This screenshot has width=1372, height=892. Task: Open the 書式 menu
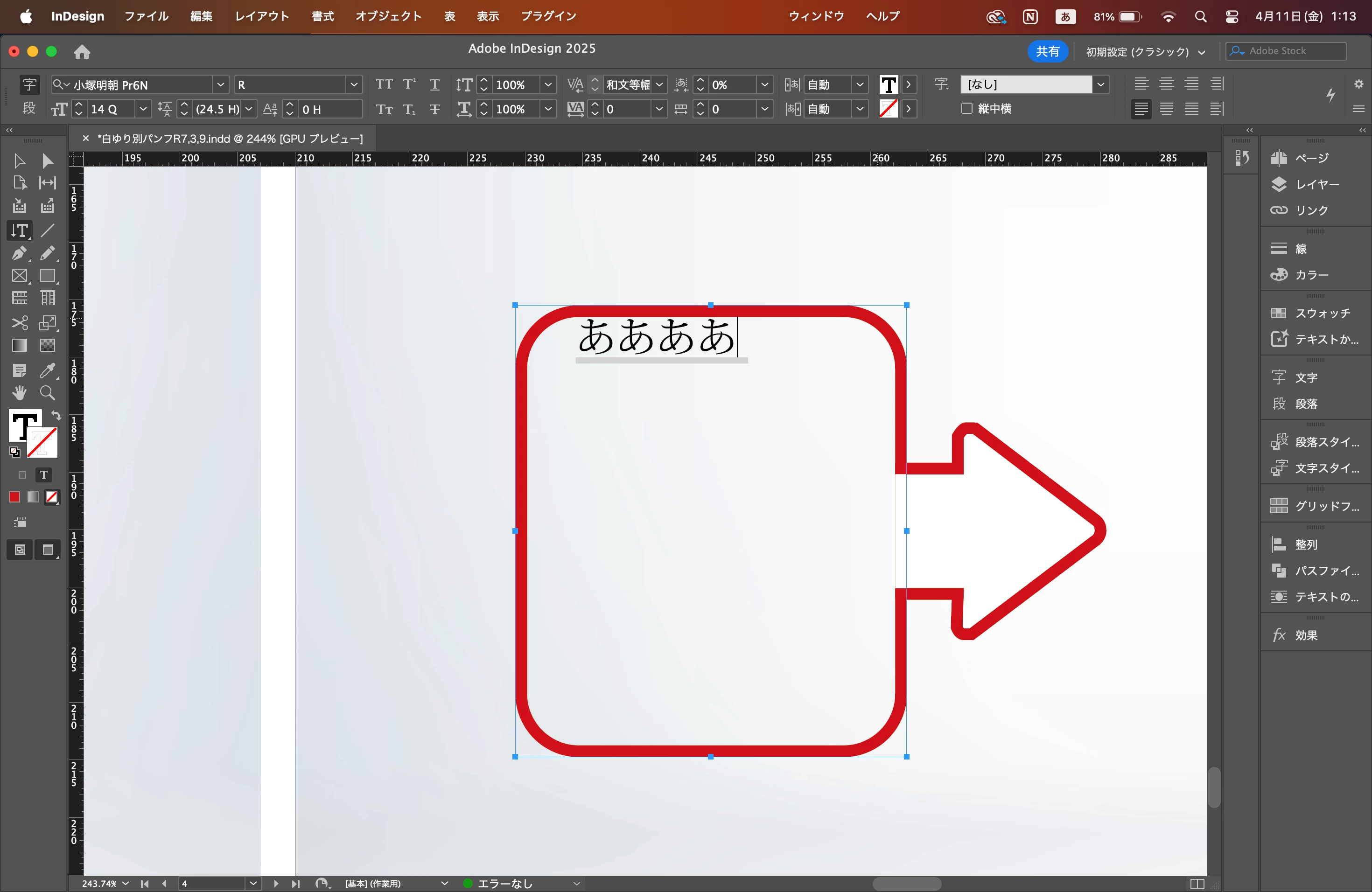pos(322,16)
